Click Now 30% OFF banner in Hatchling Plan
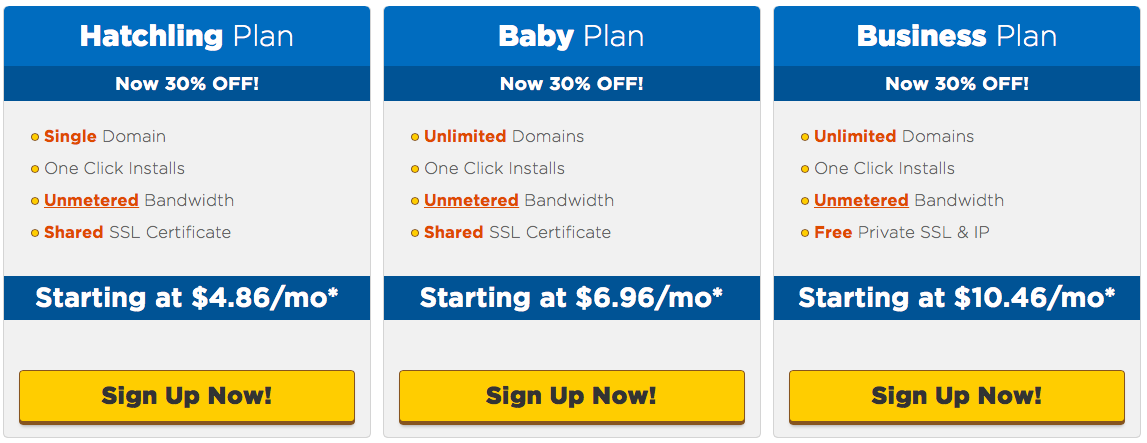Viewport: 1147px width, 443px height. 187,83
